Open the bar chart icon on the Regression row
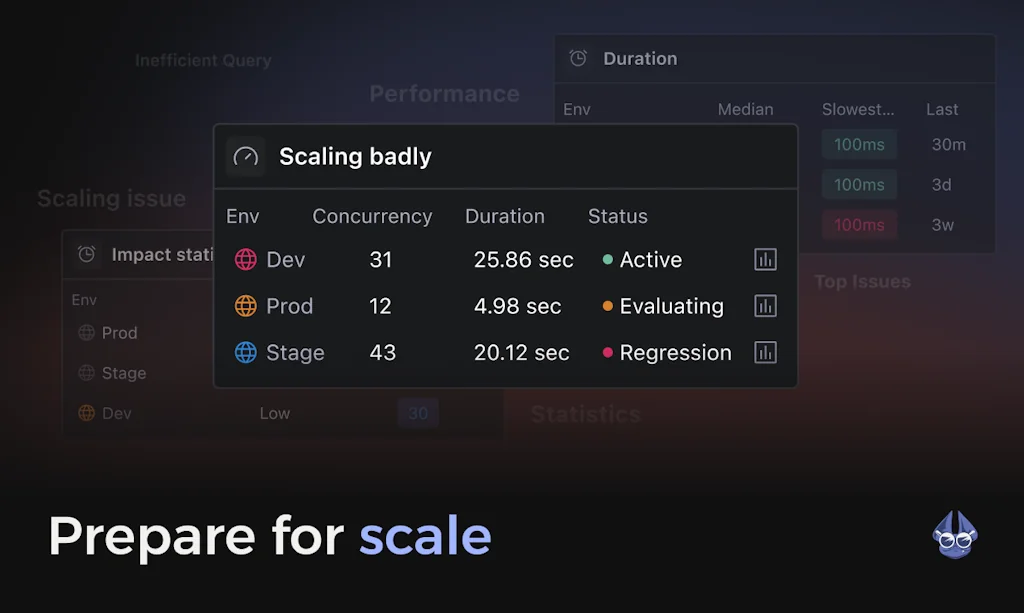This screenshot has height=613, width=1024. [x=766, y=352]
